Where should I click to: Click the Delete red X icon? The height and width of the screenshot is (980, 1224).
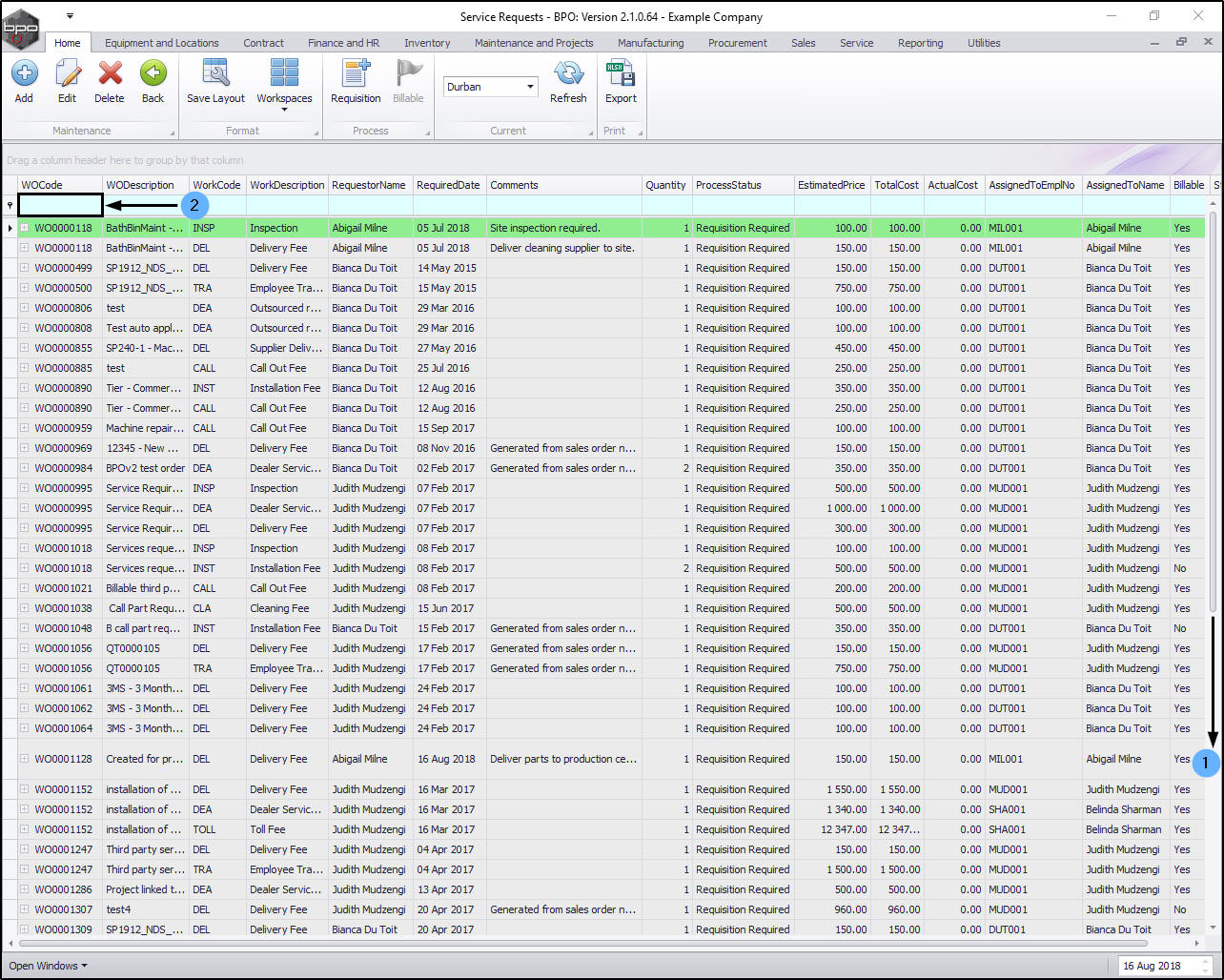(x=110, y=73)
